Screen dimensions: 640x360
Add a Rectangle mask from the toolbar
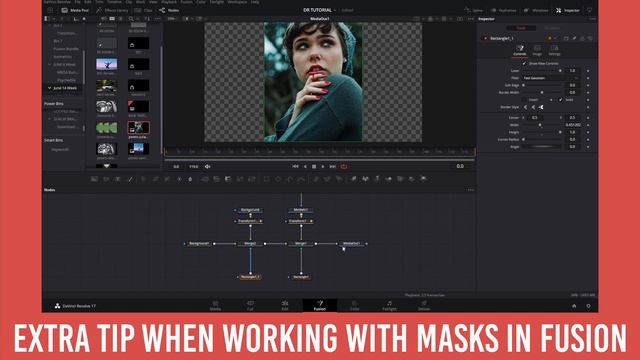266,179
